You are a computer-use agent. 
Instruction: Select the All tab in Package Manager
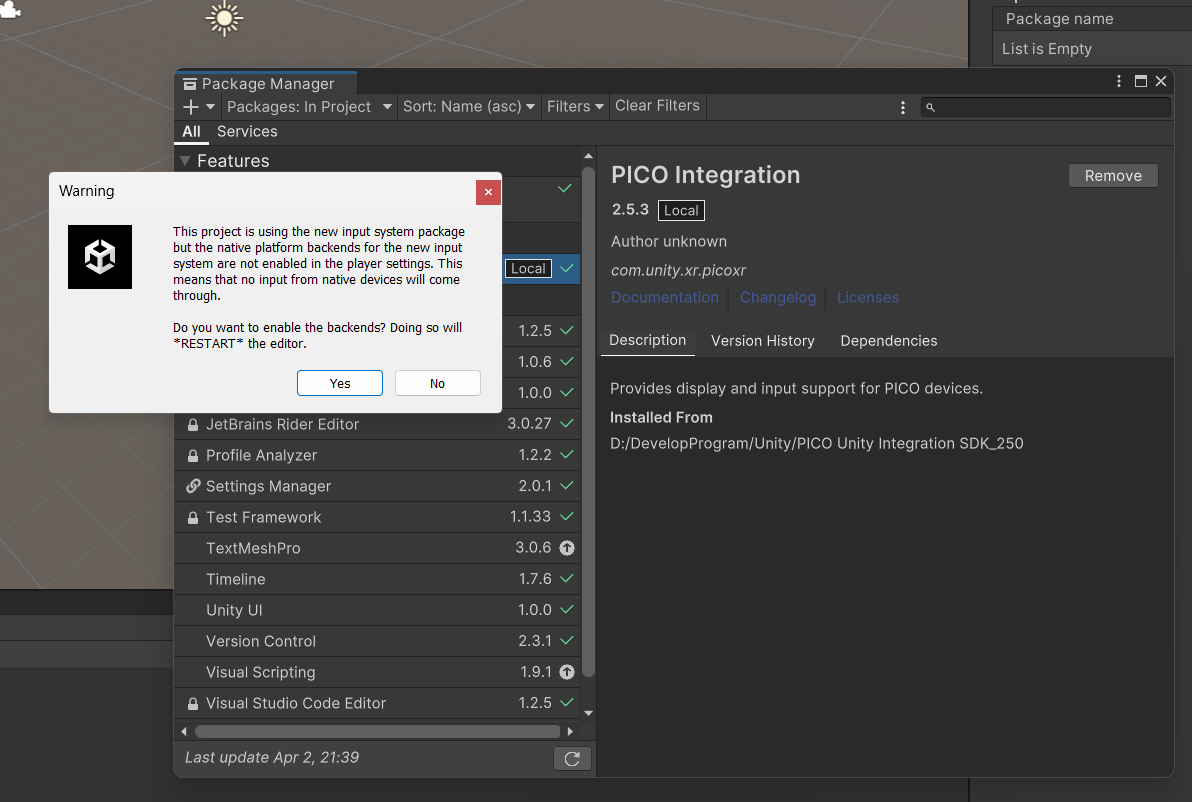tap(192, 132)
